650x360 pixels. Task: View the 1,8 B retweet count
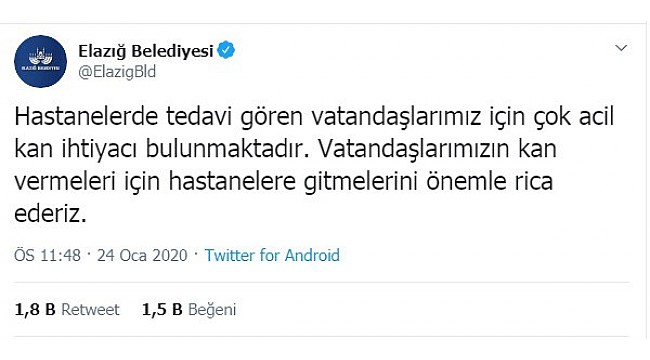click(x=35, y=309)
